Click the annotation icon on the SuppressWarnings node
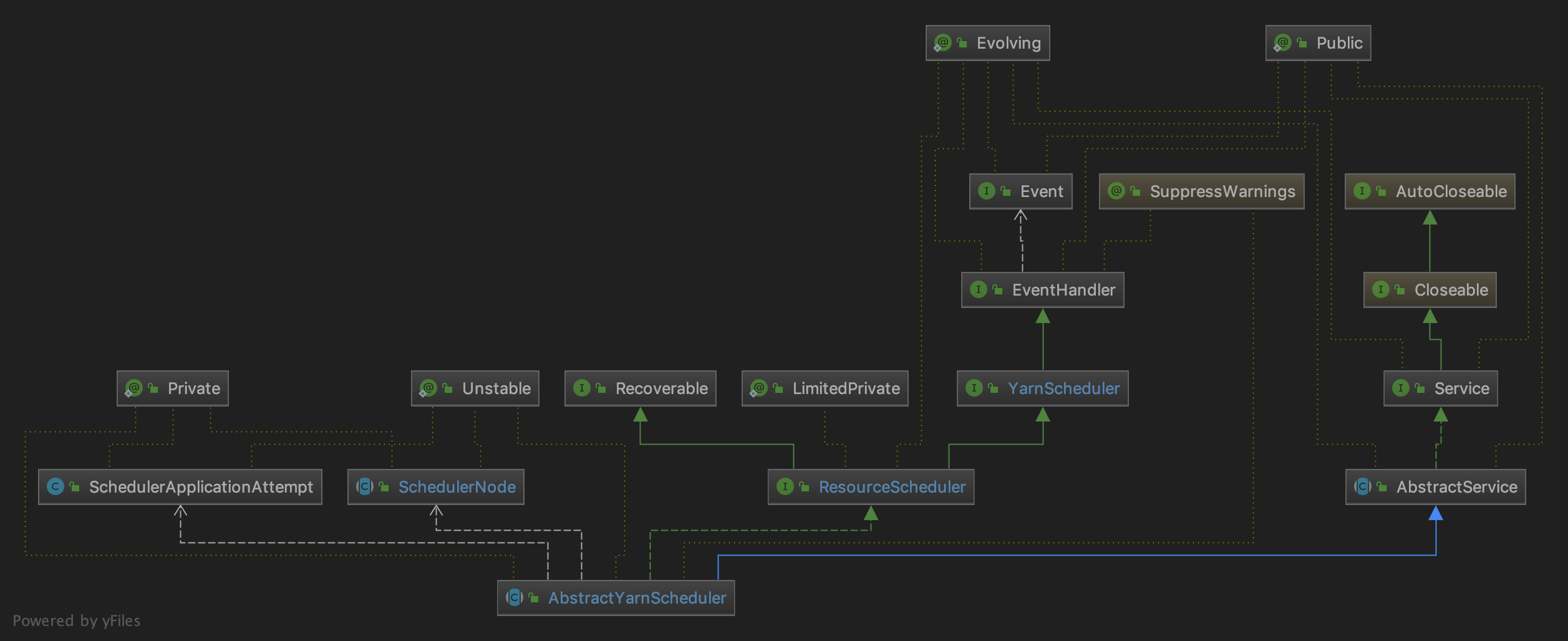The image size is (1568, 641). [x=1116, y=191]
